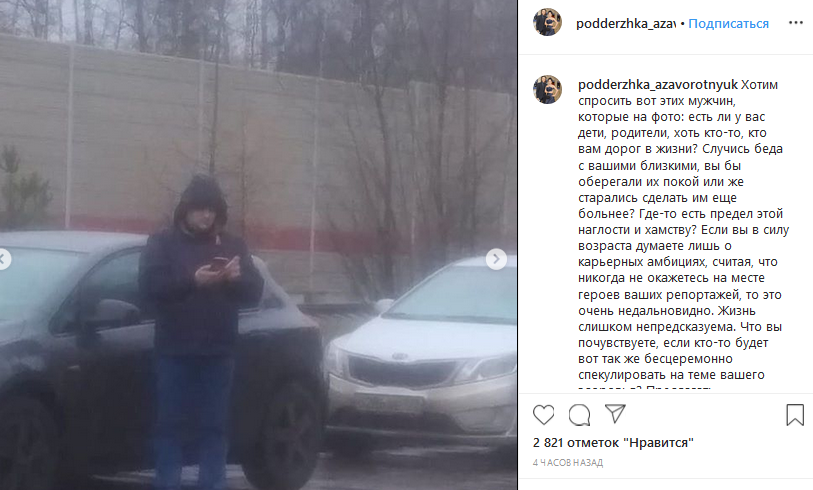Share the post with the paper plane icon
Viewport: 813px width, 490px height.
(615, 414)
